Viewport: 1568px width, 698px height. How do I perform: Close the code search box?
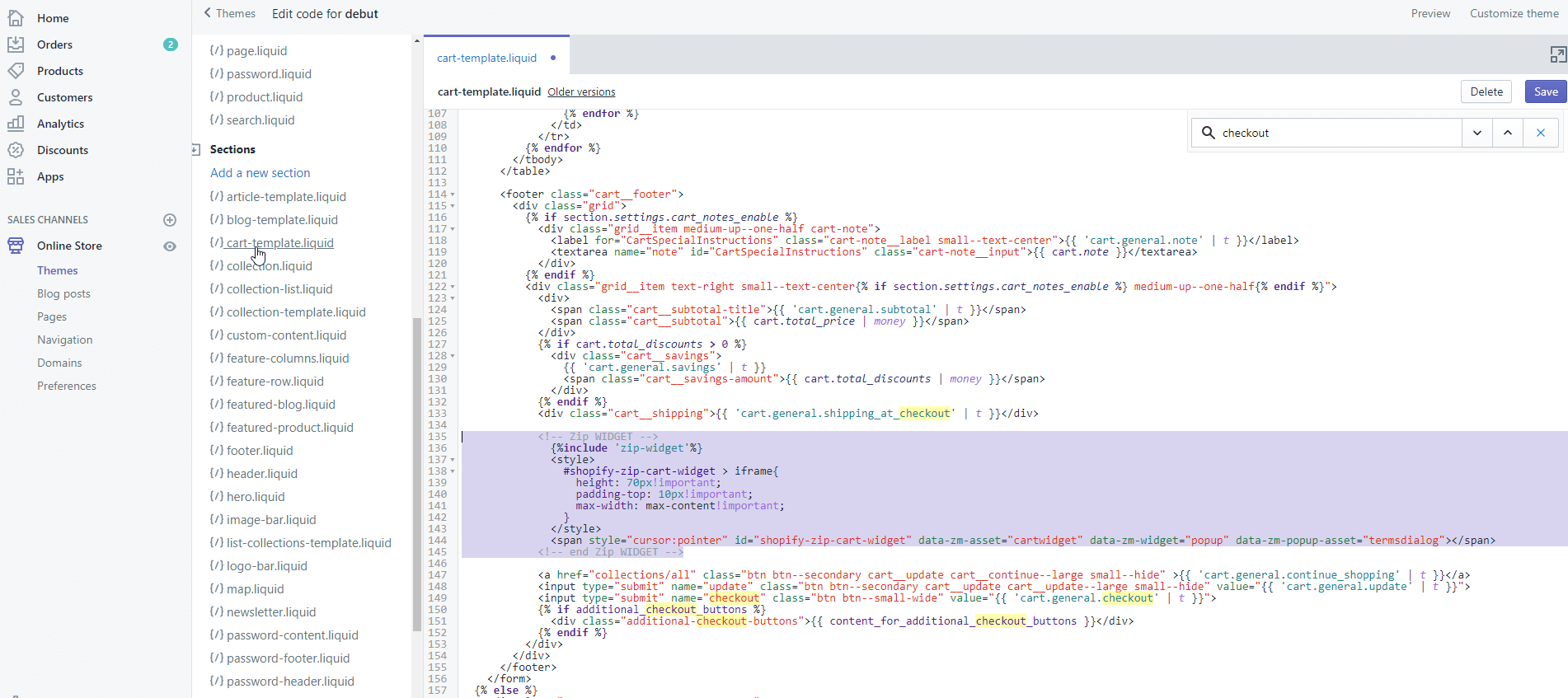[x=1541, y=133]
